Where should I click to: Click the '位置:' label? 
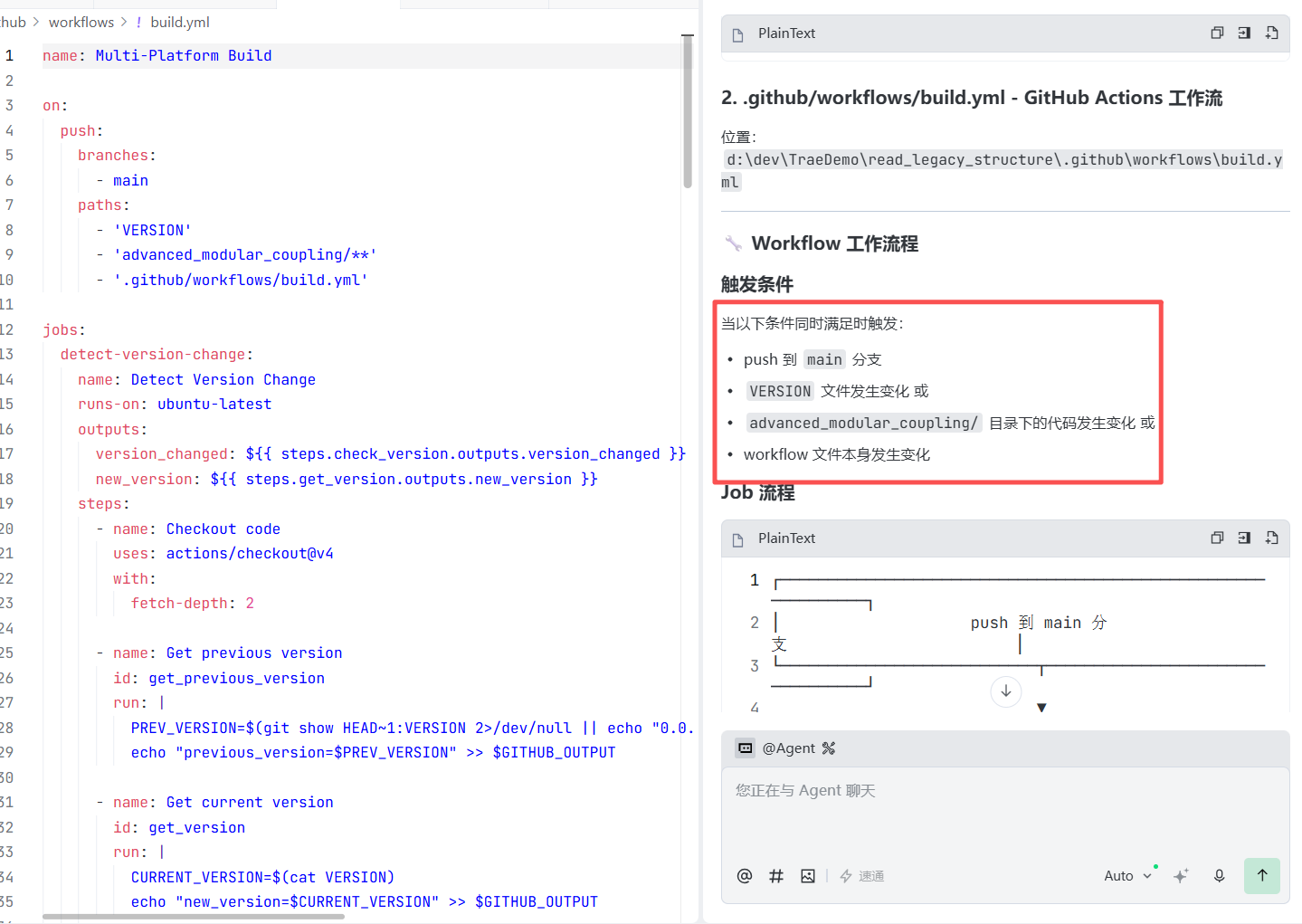pos(738,137)
